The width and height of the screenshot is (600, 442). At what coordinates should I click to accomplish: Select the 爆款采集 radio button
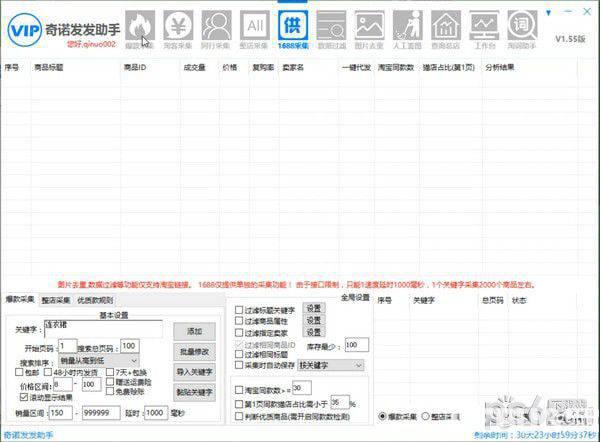tap(382, 416)
